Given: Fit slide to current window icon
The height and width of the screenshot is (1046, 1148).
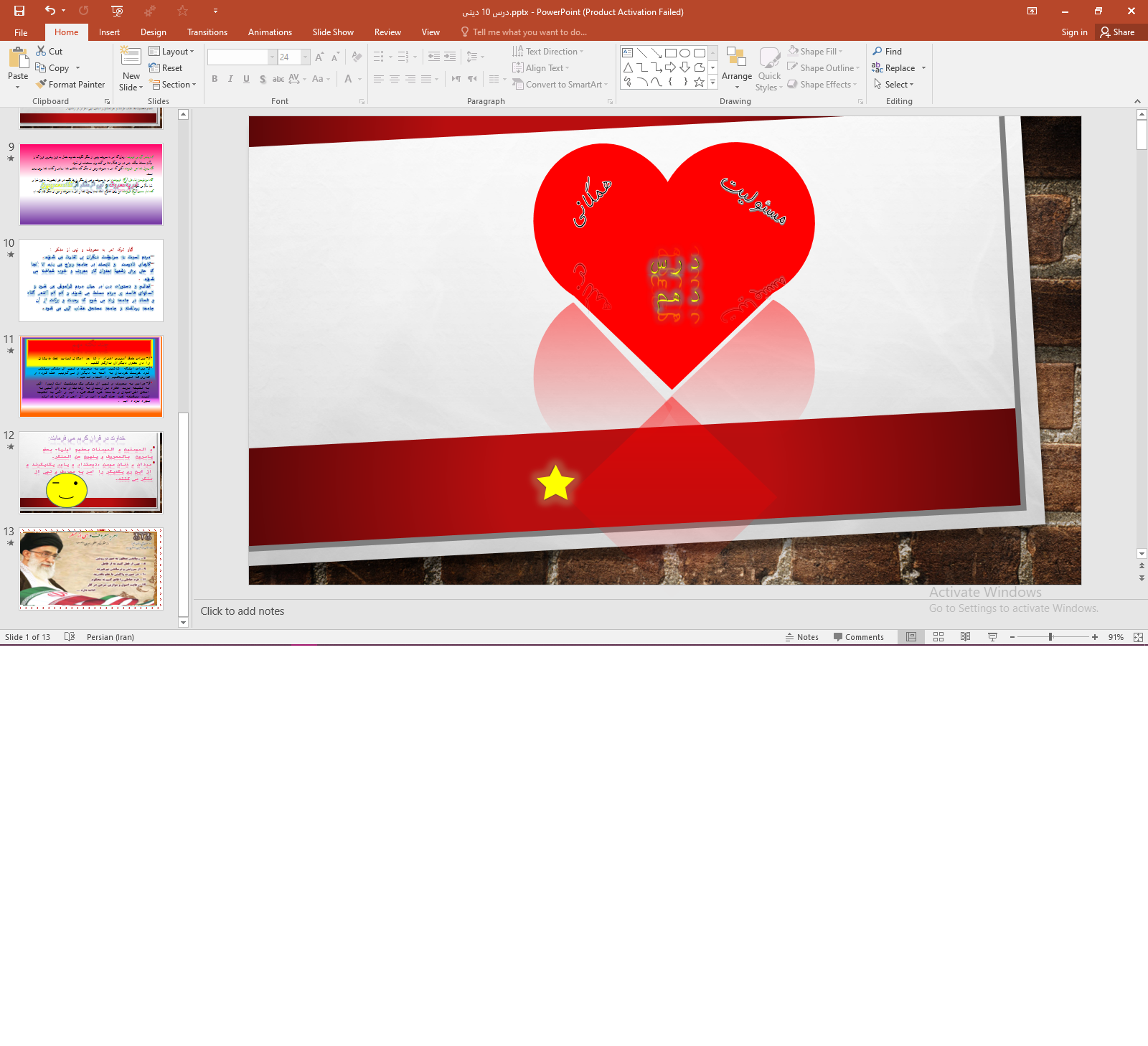Looking at the screenshot, I should [1138, 637].
